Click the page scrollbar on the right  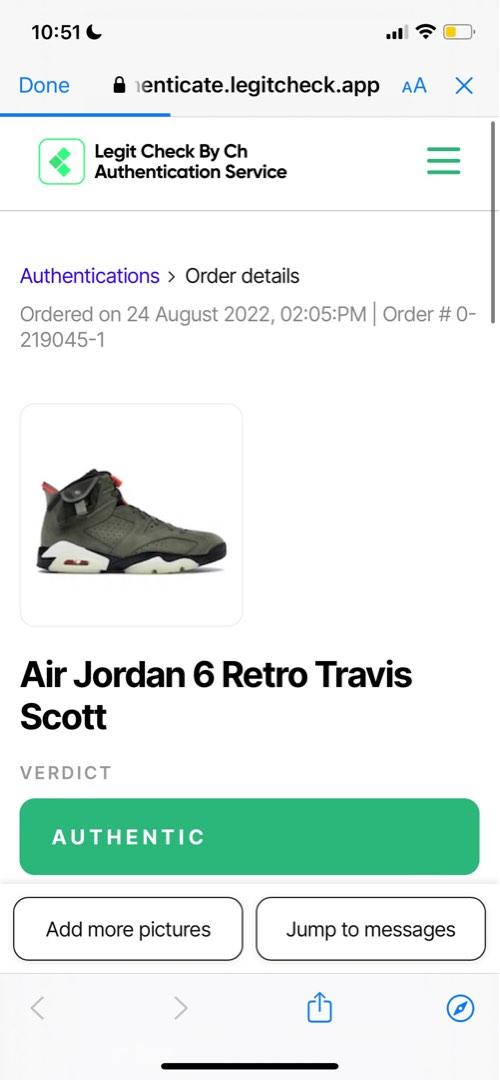click(x=493, y=222)
